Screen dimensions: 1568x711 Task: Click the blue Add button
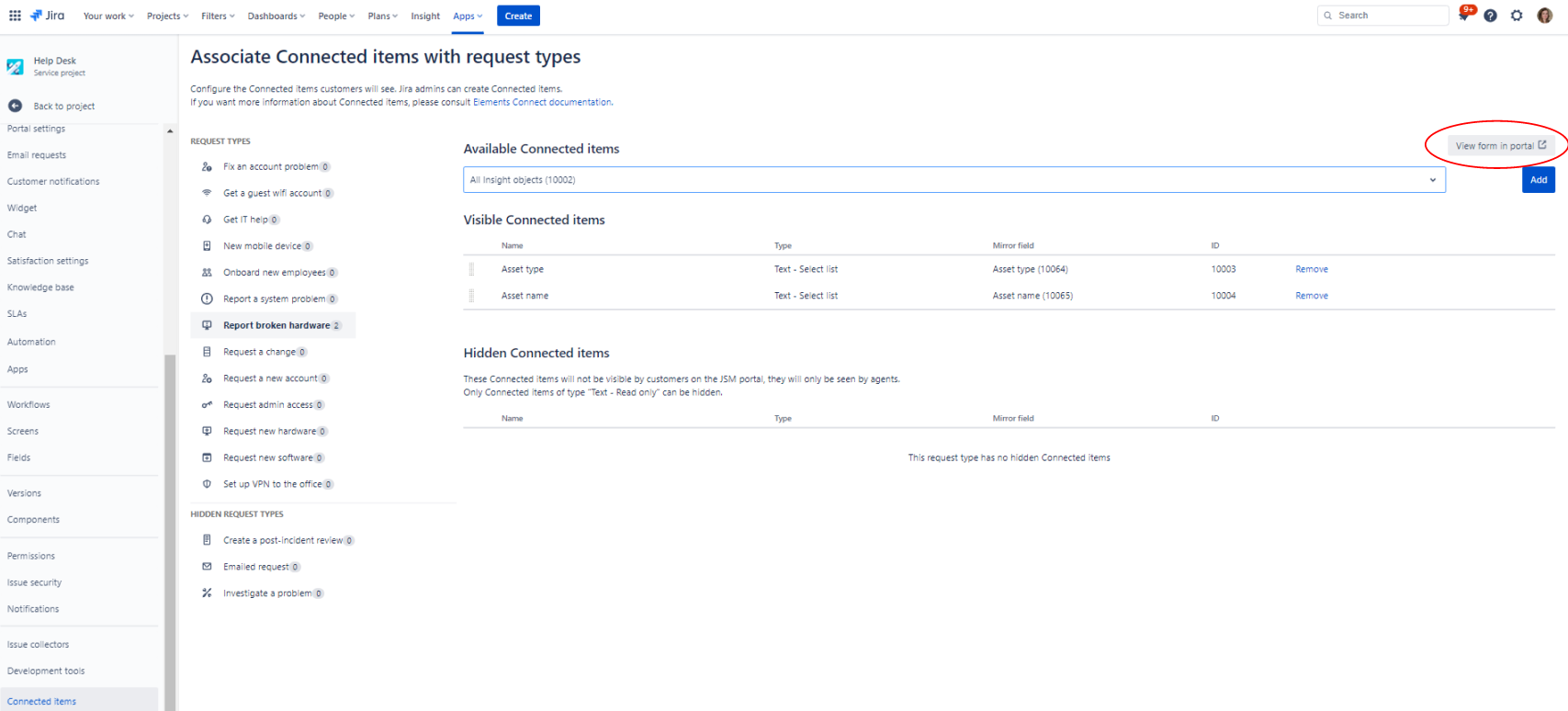1538,180
